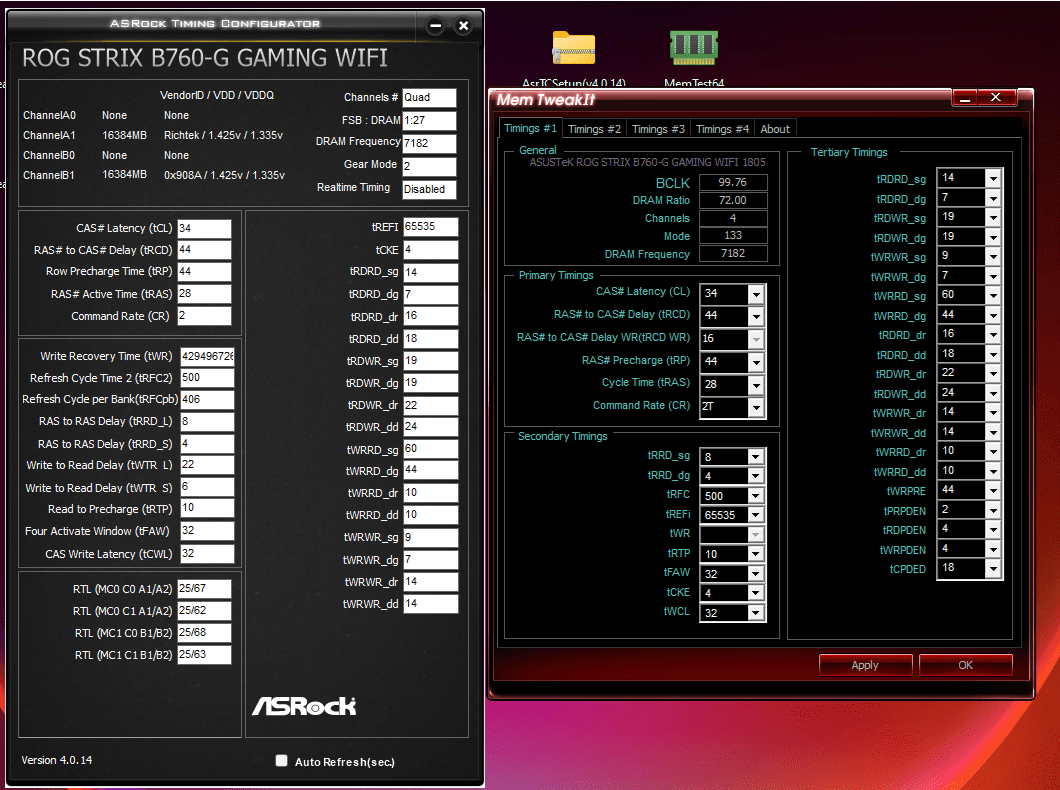Click the tWRWR_dd field in ASRock Timing Configurator
The width and height of the screenshot is (1060, 790).
tap(431, 603)
